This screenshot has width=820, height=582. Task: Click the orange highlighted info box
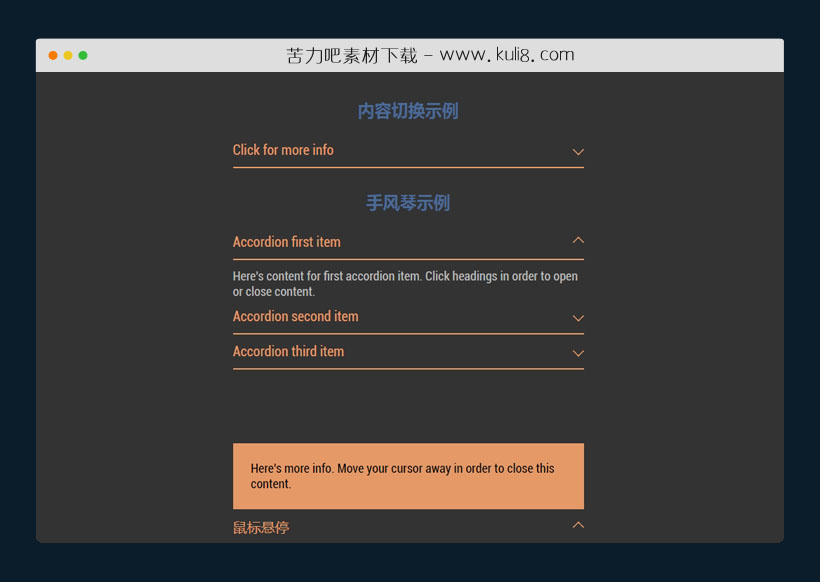pos(408,476)
